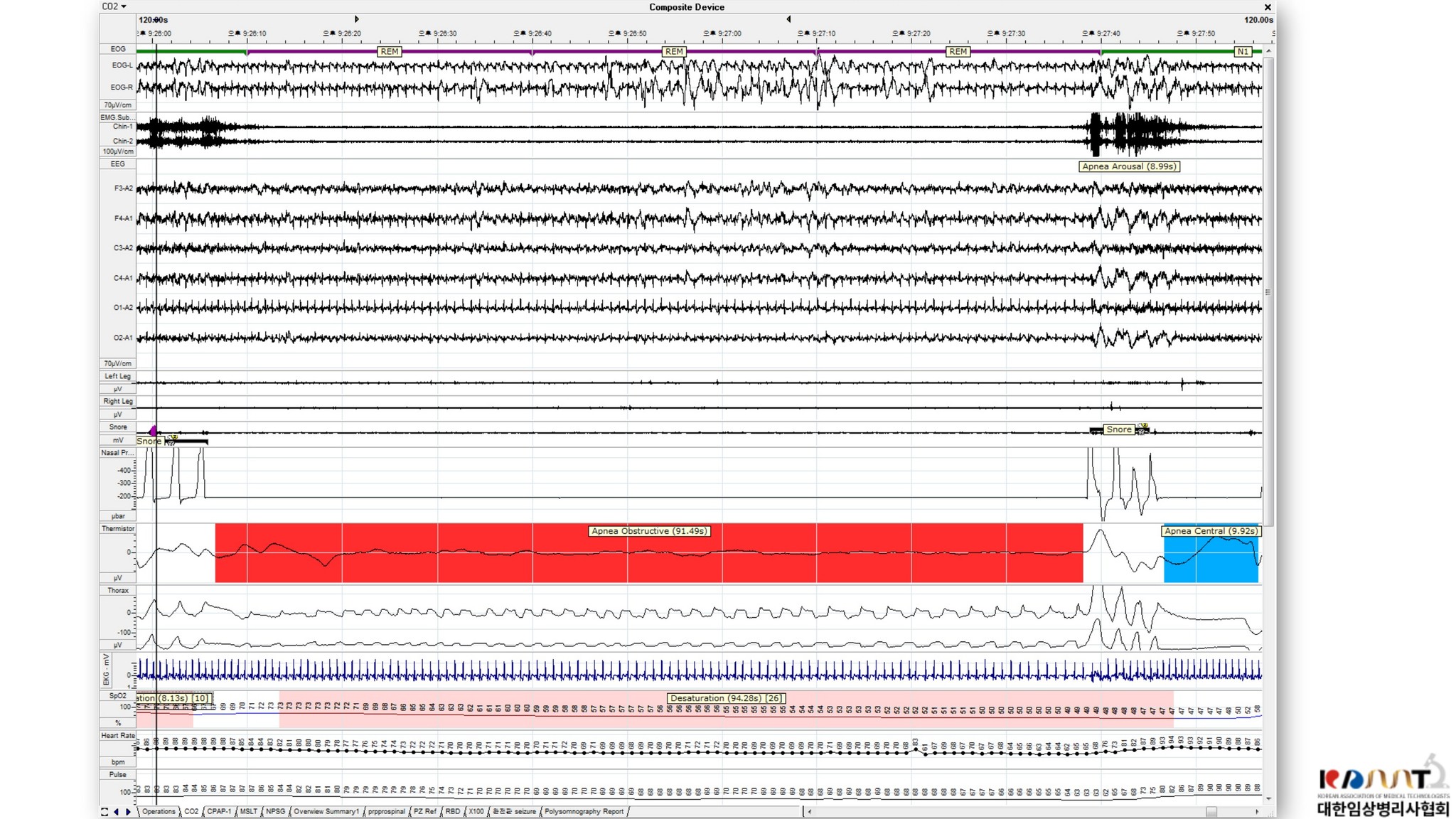
Task: Click the previous tab arrow icon
Action: 117,812
